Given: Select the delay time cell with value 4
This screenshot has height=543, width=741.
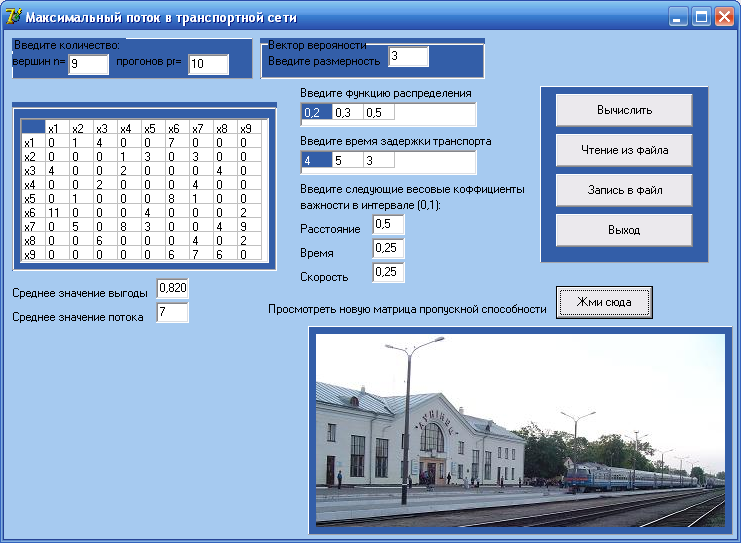Looking at the screenshot, I should (x=316, y=160).
